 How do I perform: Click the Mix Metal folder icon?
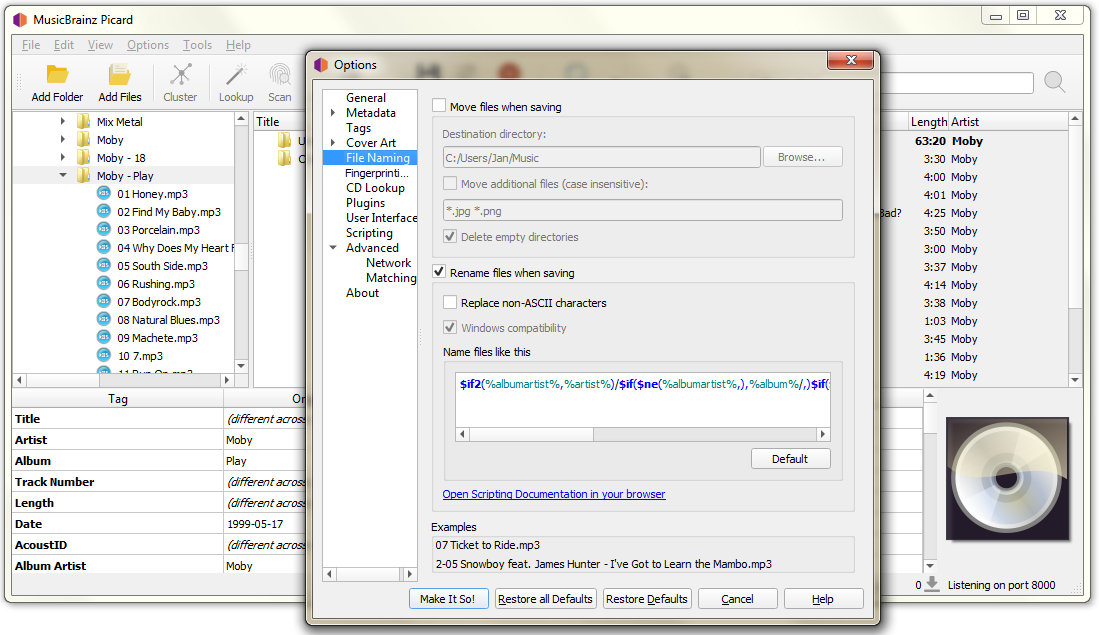(83, 121)
